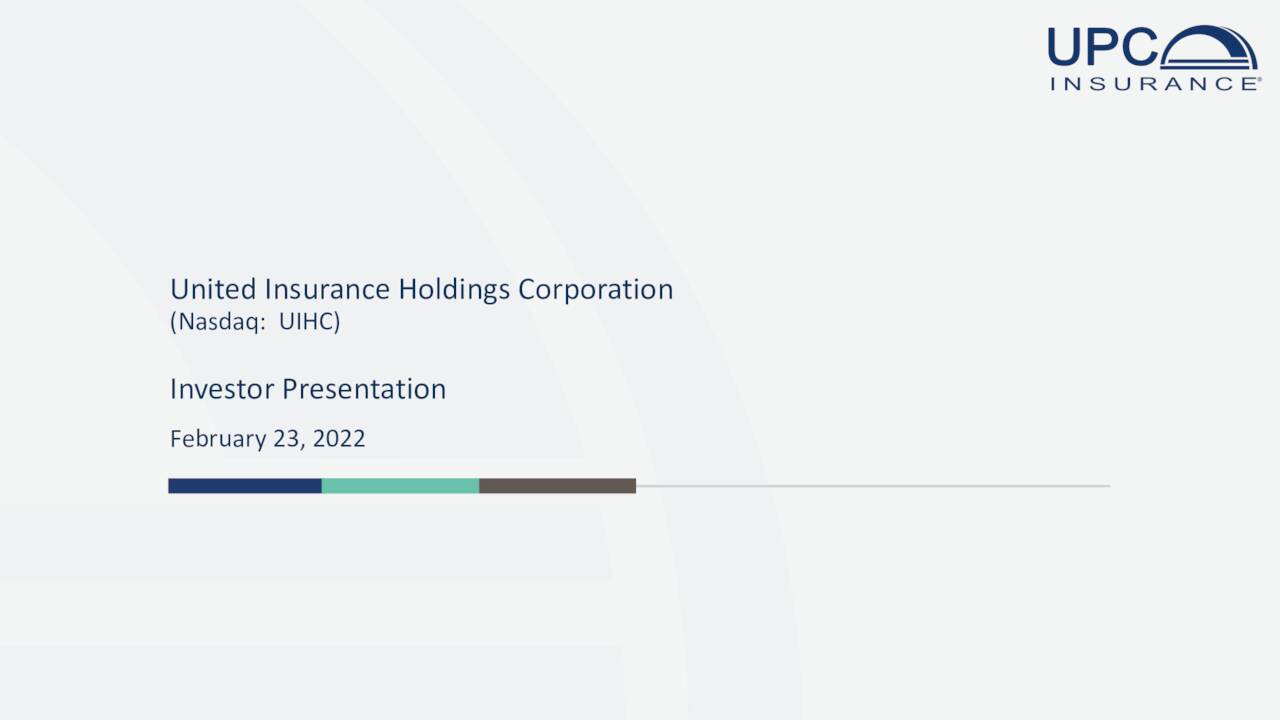Image resolution: width=1280 pixels, height=720 pixels.
Task: Select the Investor Presentation heading
Action: pyautogui.click(x=308, y=389)
